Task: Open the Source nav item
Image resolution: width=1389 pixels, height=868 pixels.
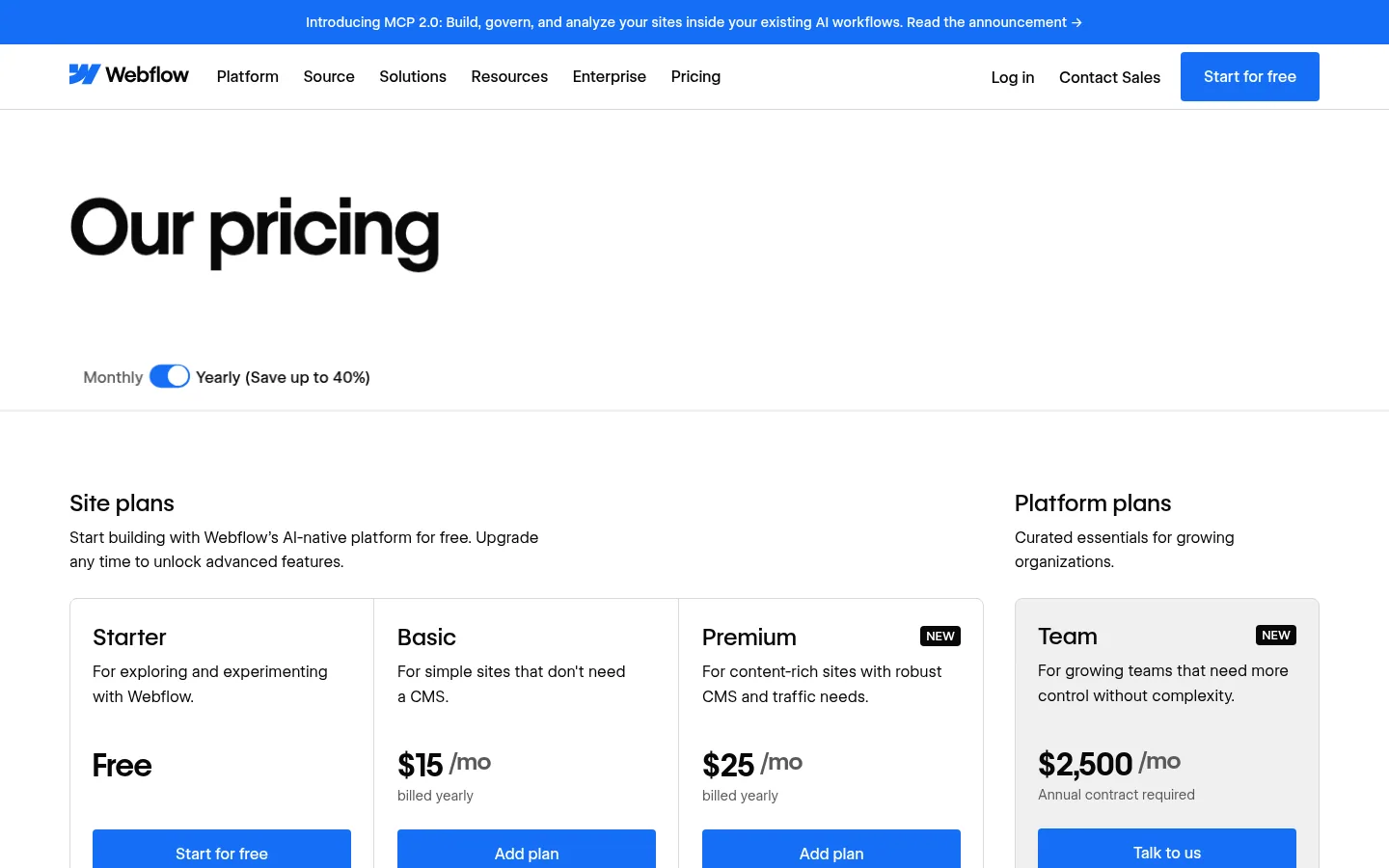Action: 329,76
